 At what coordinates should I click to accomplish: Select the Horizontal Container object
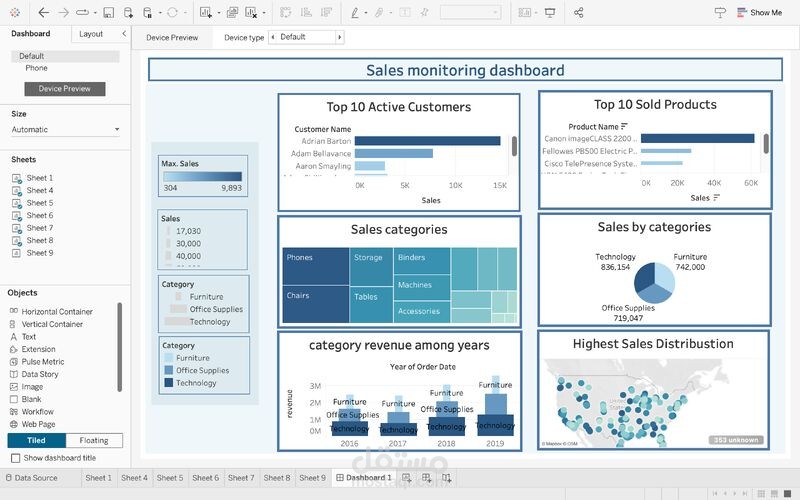pos(51,312)
